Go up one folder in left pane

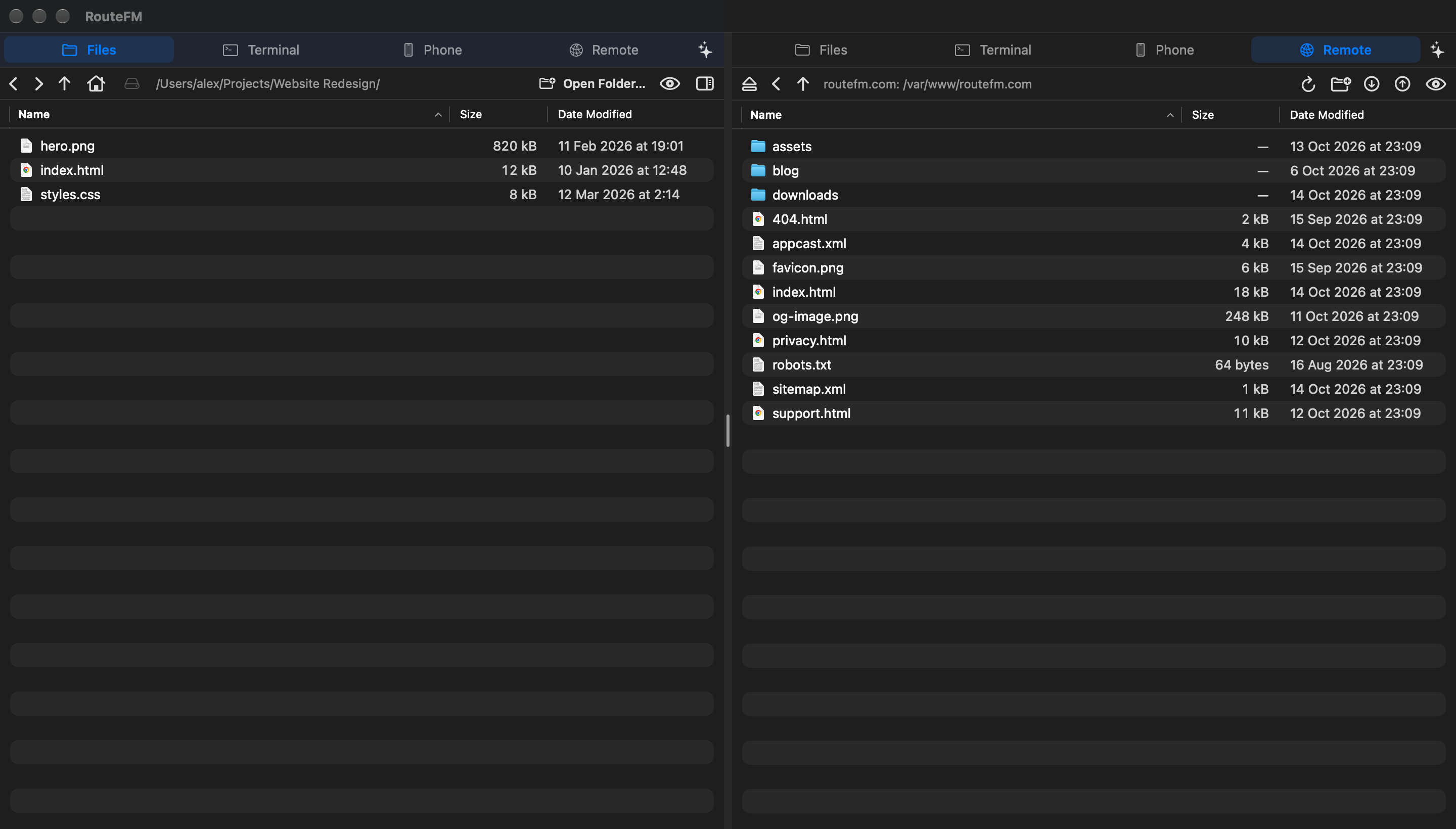point(64,84)
